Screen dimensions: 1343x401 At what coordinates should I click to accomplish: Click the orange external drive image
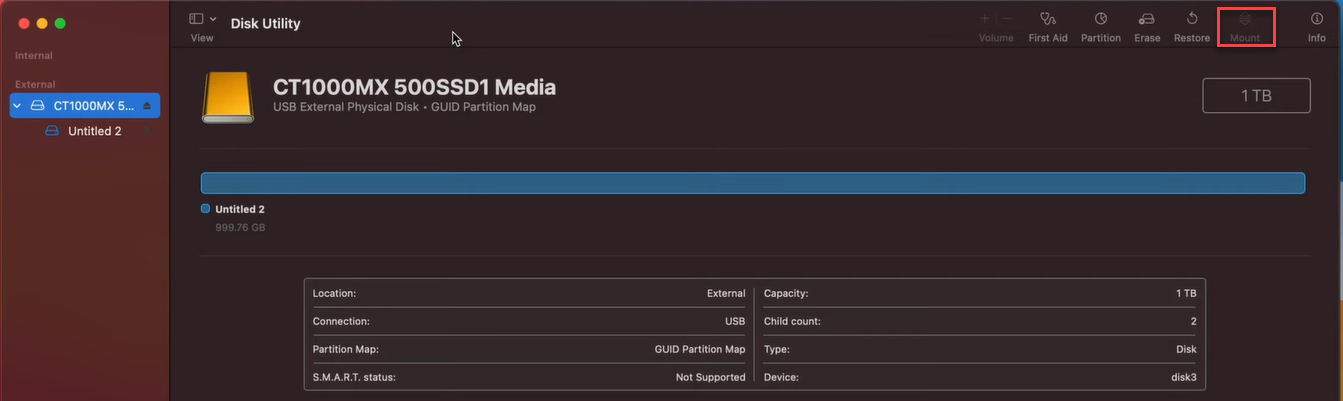pyautogui.click(x=228, y=97)
